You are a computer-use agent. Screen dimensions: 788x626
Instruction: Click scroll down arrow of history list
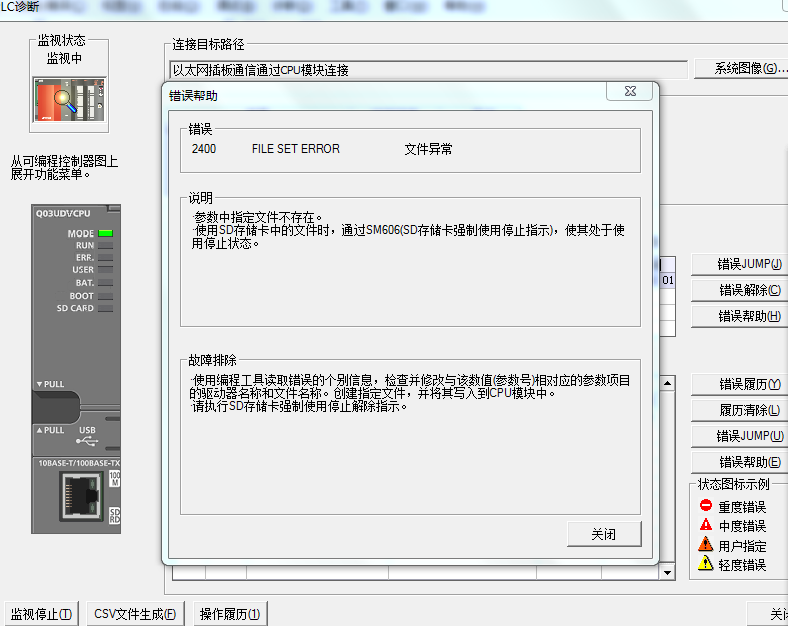668,572
